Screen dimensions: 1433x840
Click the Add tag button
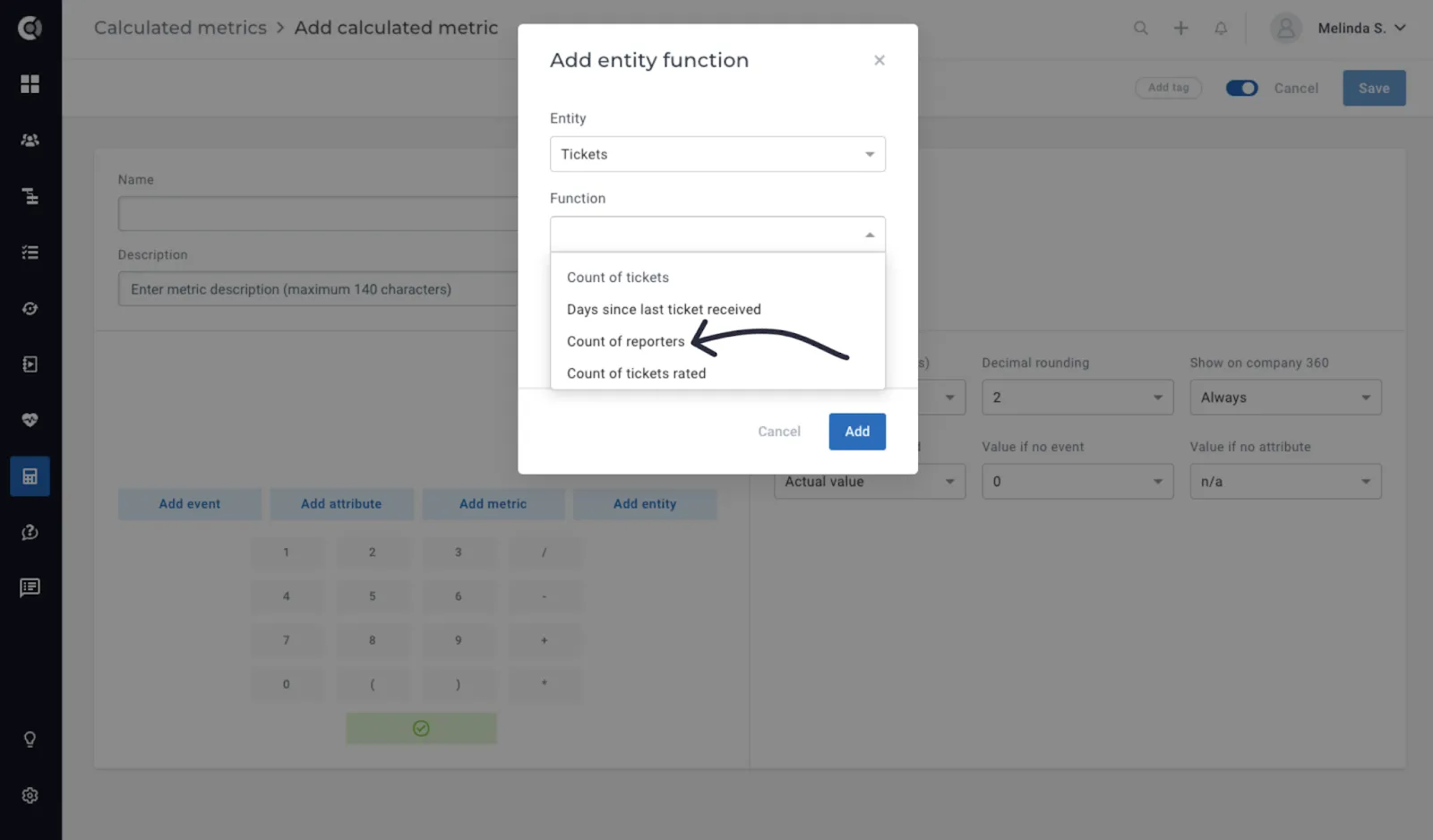tap(1168, 88)
